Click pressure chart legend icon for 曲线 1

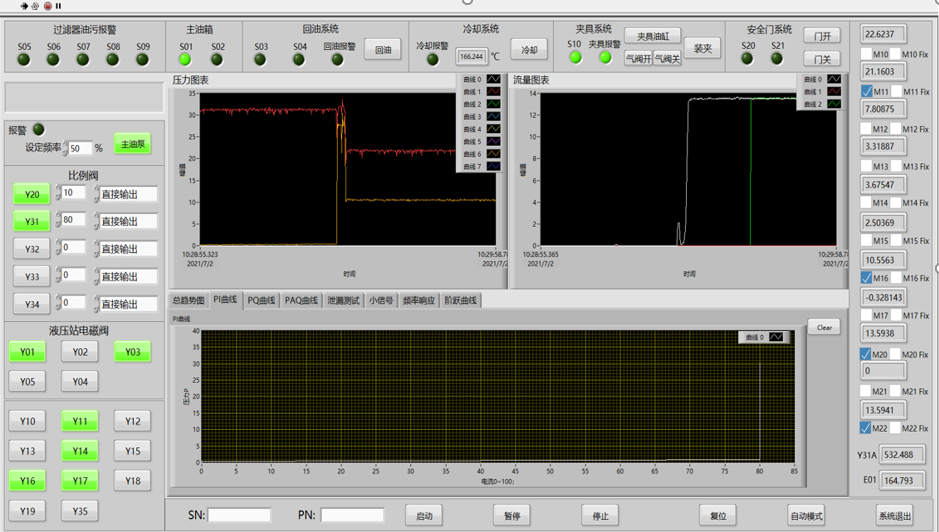point(493,92)
